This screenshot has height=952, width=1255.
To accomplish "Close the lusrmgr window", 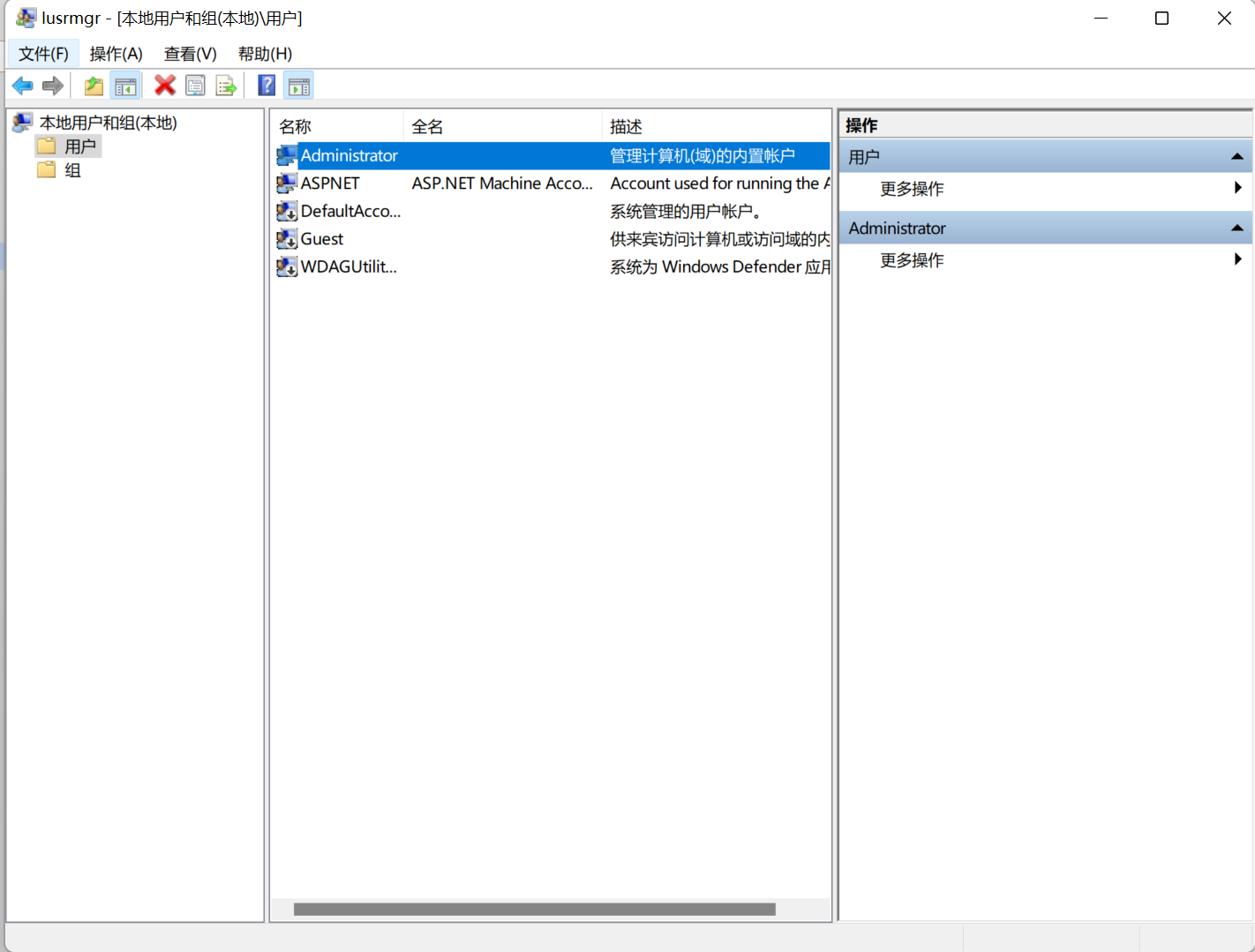I will (1224, 18).
